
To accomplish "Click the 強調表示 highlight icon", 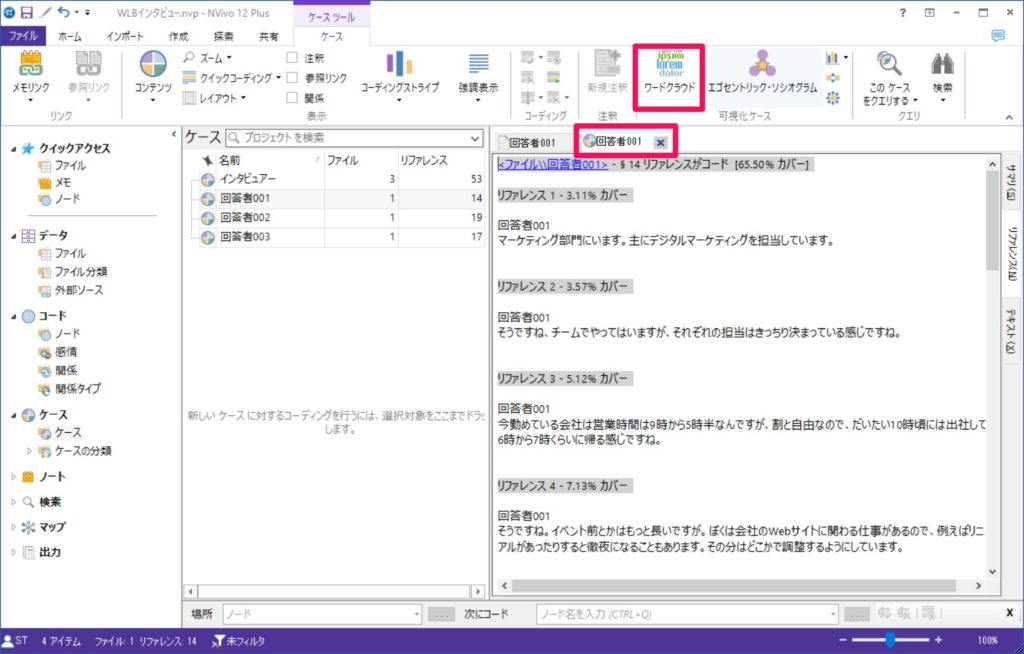I will click(x=478, y=66).
